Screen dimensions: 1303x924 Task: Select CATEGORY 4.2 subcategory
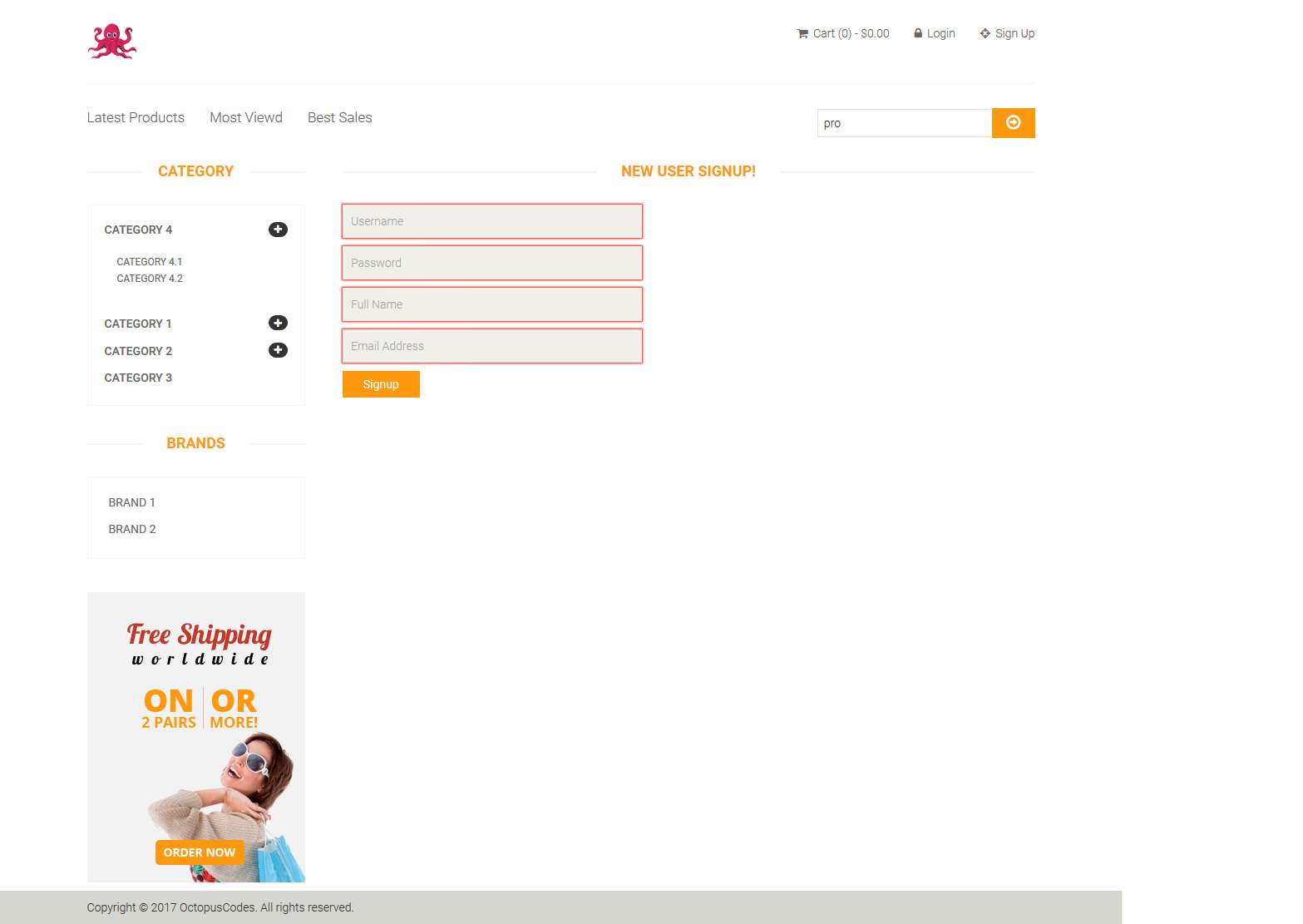coord(150,278)
